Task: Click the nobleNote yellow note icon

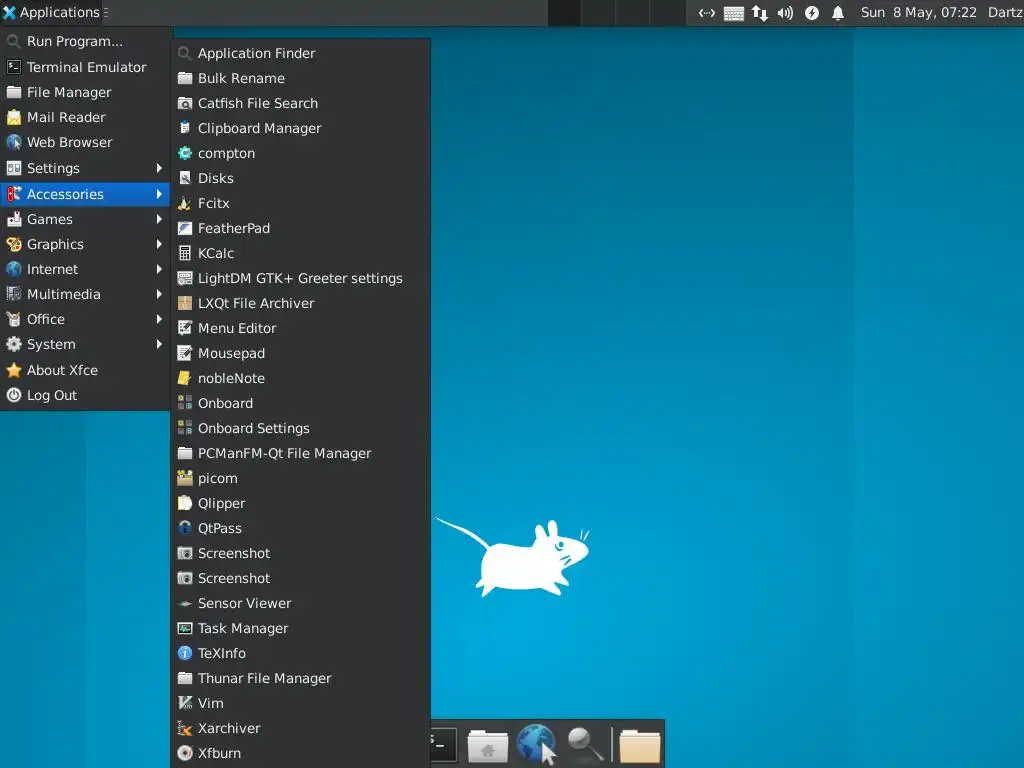Action: [x=185, y=378]
